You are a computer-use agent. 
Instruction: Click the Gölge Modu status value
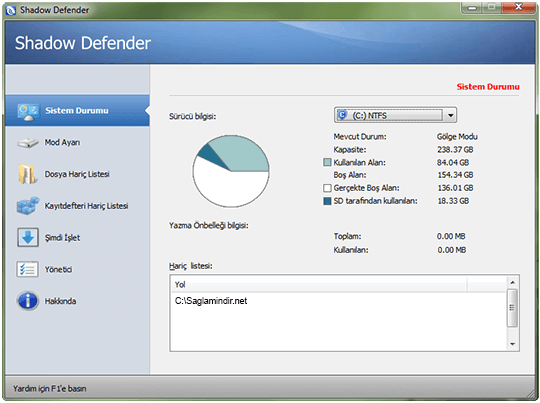[x=457, y=137]
